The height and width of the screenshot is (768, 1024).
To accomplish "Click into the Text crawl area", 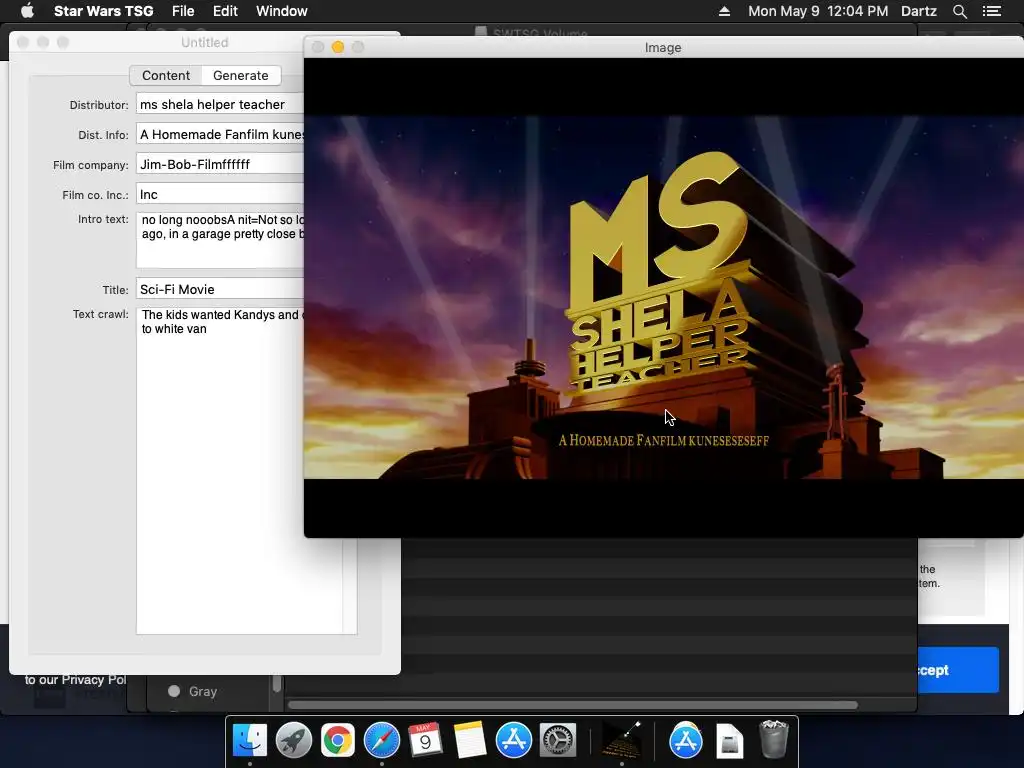I will (x=239, y=470).
